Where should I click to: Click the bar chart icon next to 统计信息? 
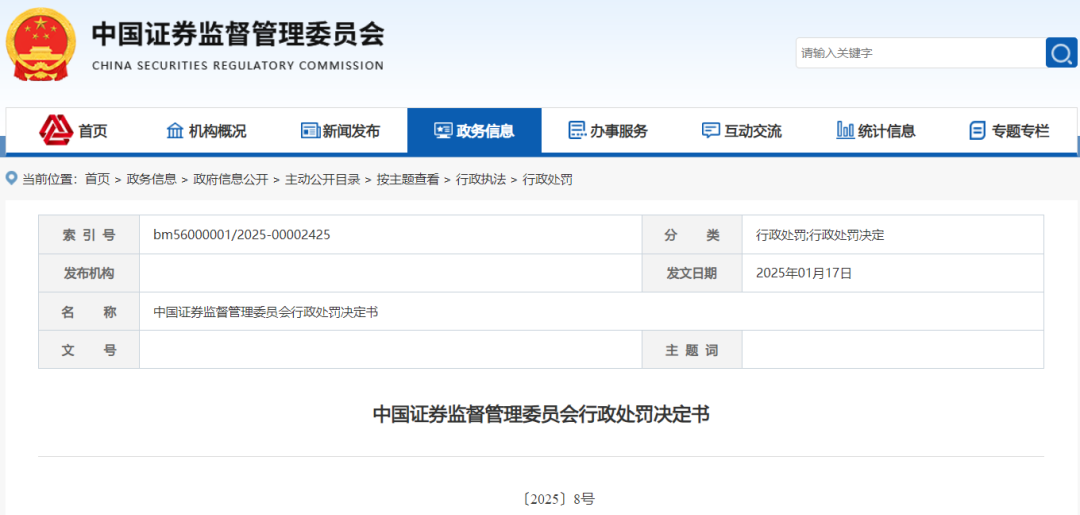pos(845,129)
